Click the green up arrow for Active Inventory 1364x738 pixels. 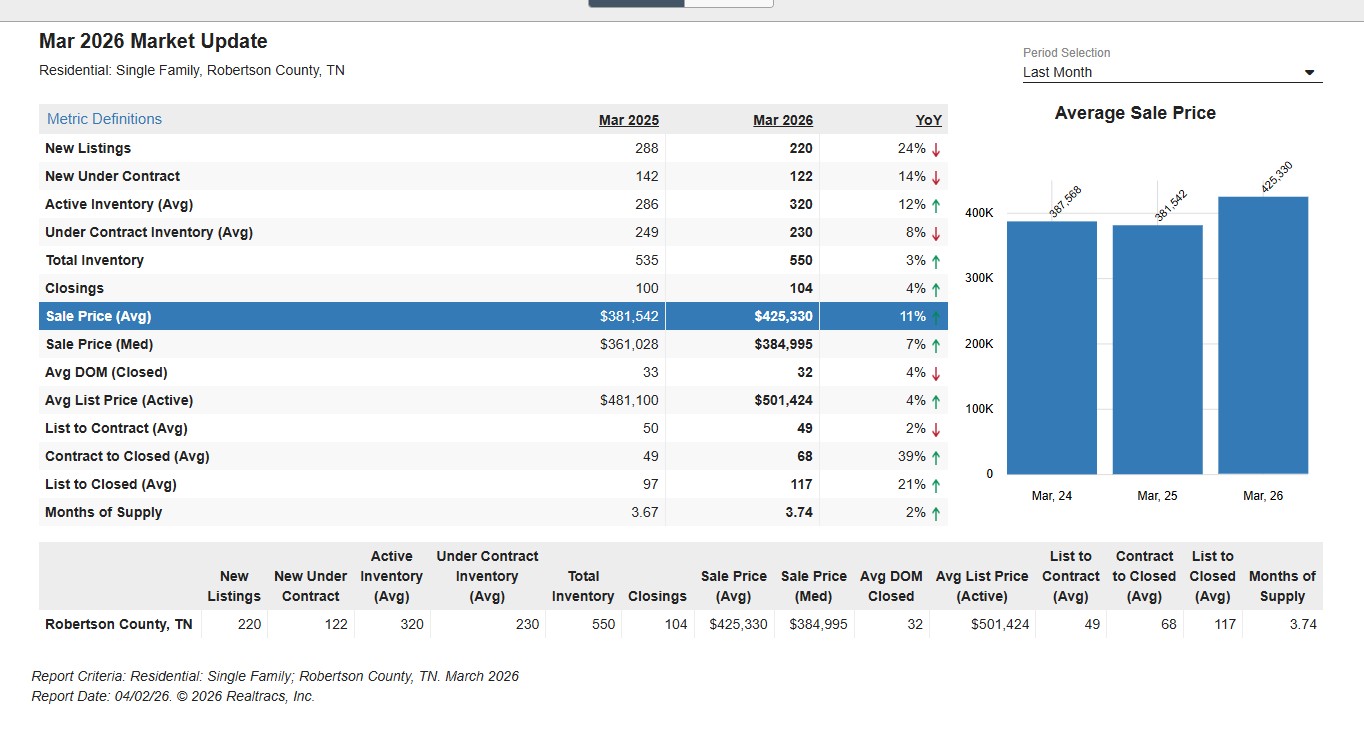click(936, 205)
